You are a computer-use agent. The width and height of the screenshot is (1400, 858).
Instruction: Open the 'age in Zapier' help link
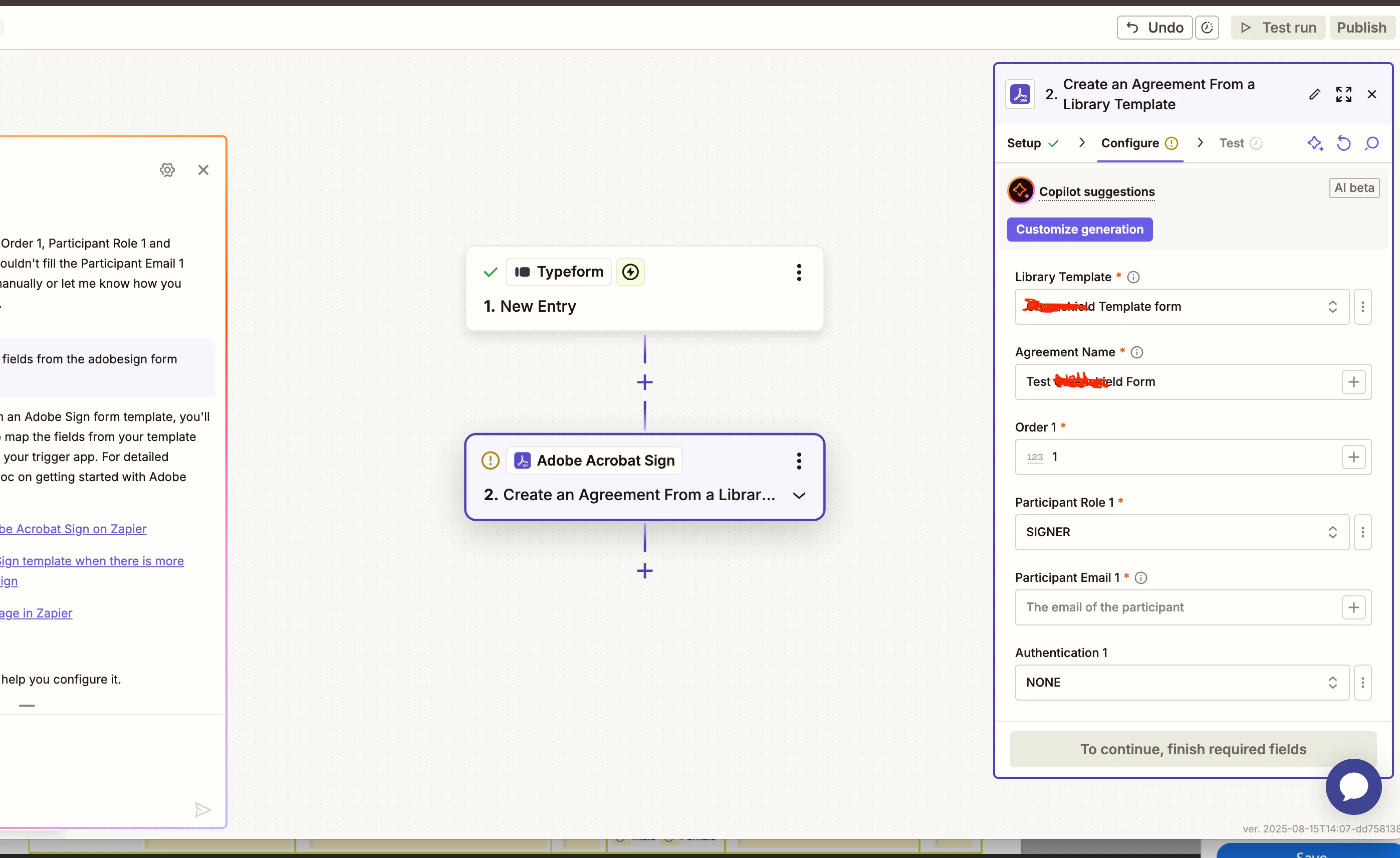coord(37,613)
